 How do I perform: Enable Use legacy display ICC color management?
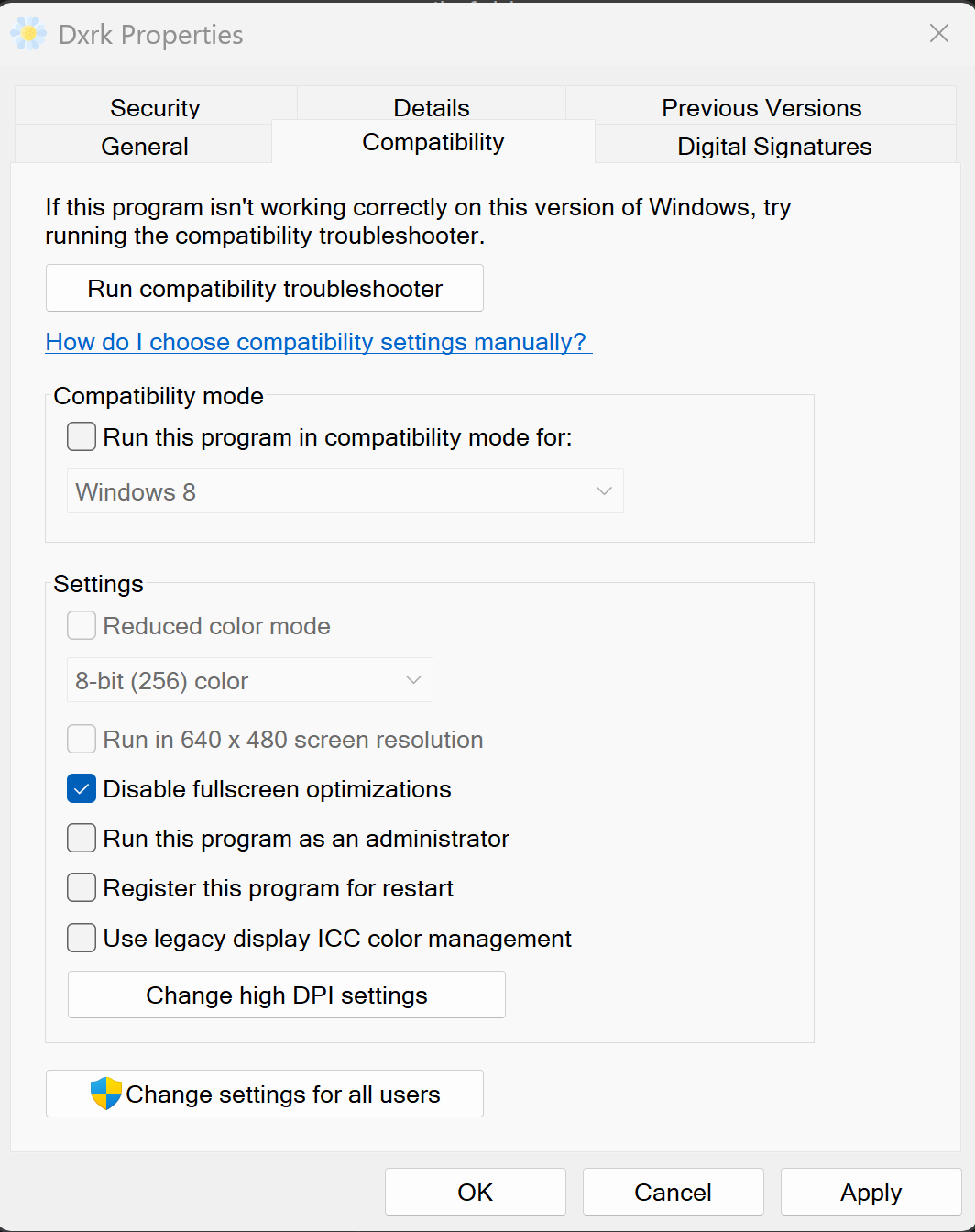[x=82, y=939]
